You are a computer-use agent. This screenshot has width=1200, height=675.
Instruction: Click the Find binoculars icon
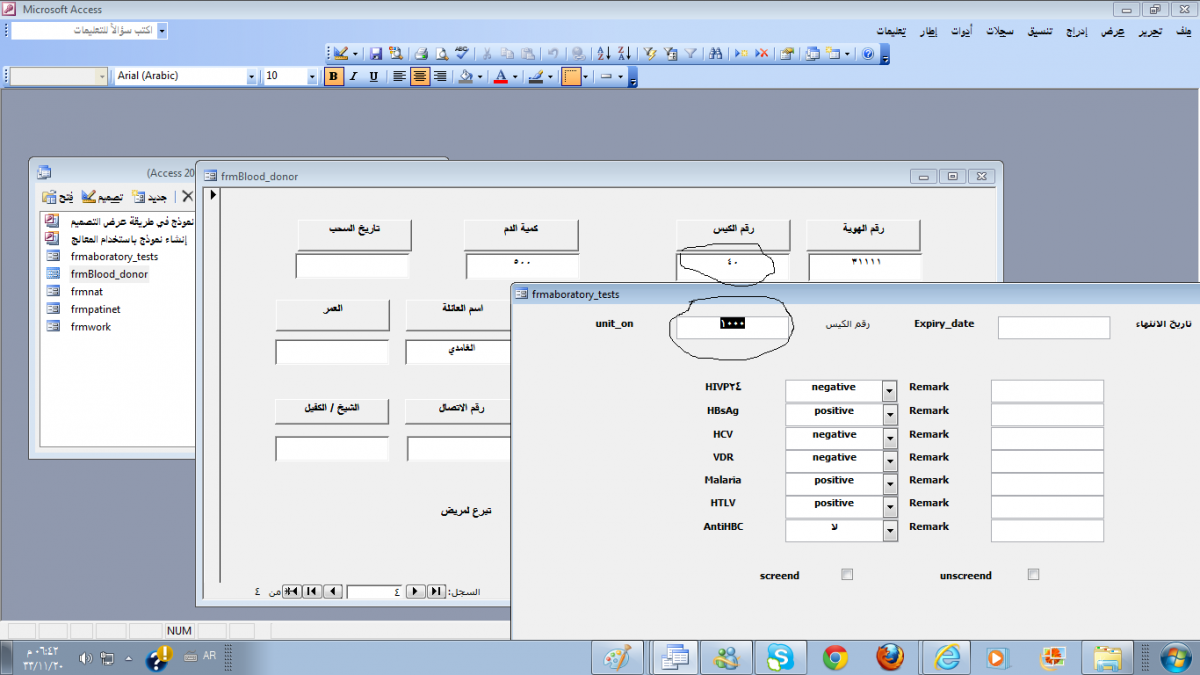point(718,53)
